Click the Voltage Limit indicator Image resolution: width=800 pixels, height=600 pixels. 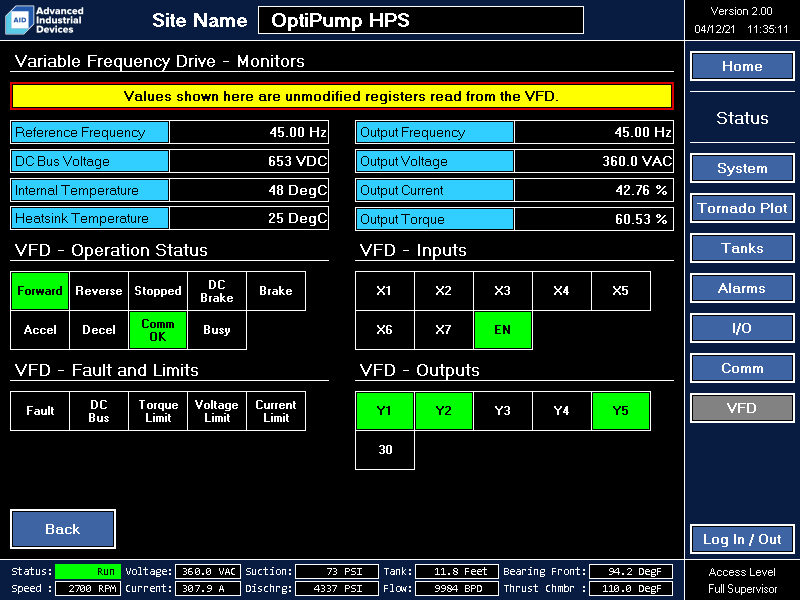217,411
